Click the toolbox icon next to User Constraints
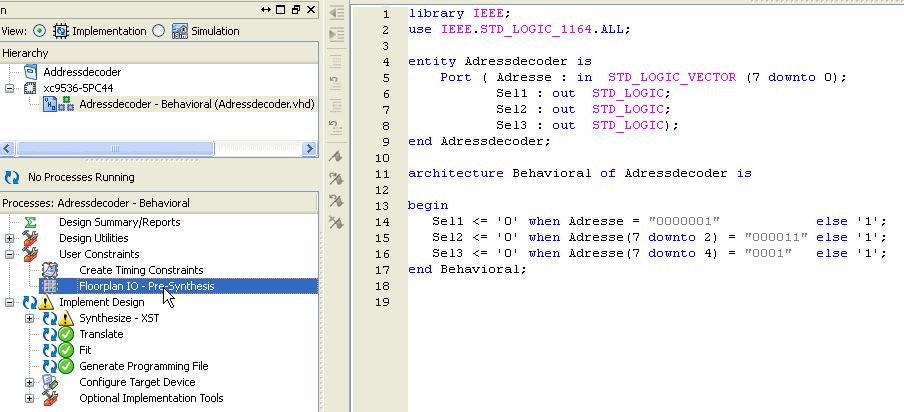Screen dimensions: 904x412 coord(30,254)
